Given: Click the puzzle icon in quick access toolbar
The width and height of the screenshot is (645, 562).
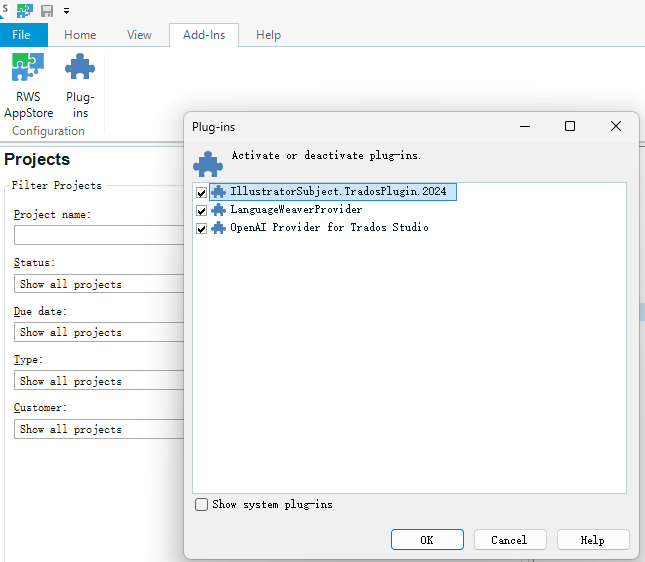Looking at the screenshot, I should 25,11.
